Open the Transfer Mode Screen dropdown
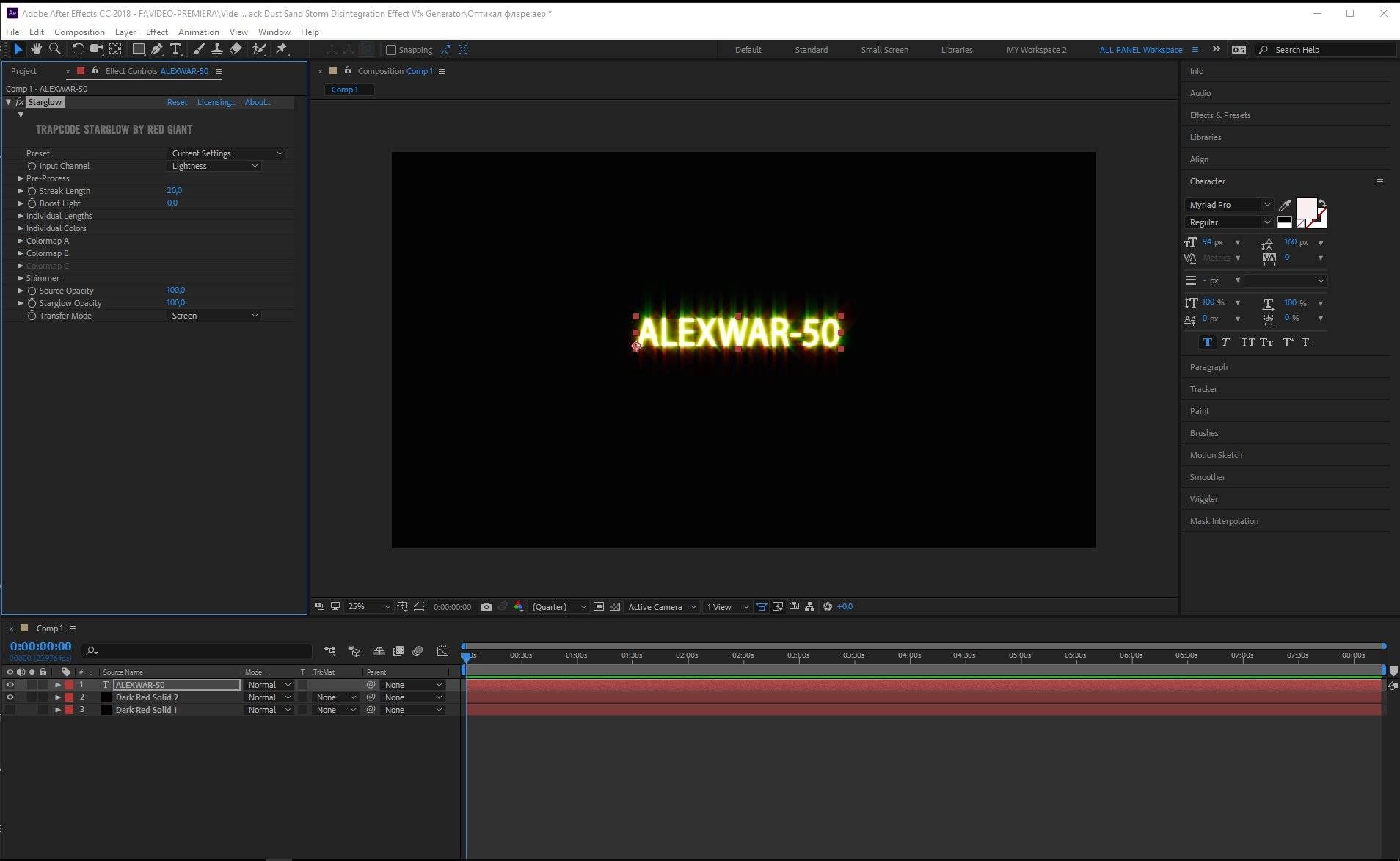This screenshot has height=861, width=1400. [214, 316]
